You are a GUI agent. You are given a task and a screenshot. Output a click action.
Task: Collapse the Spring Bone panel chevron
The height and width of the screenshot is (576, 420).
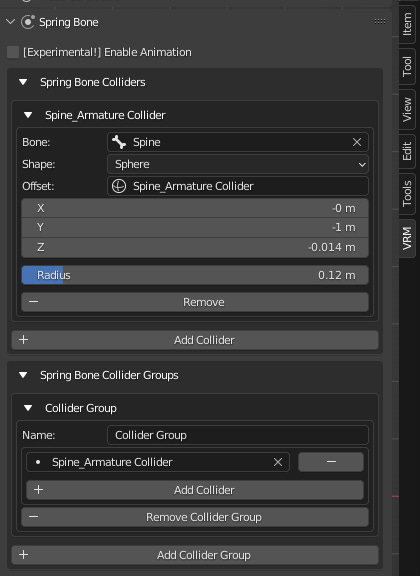coord(11,22)
